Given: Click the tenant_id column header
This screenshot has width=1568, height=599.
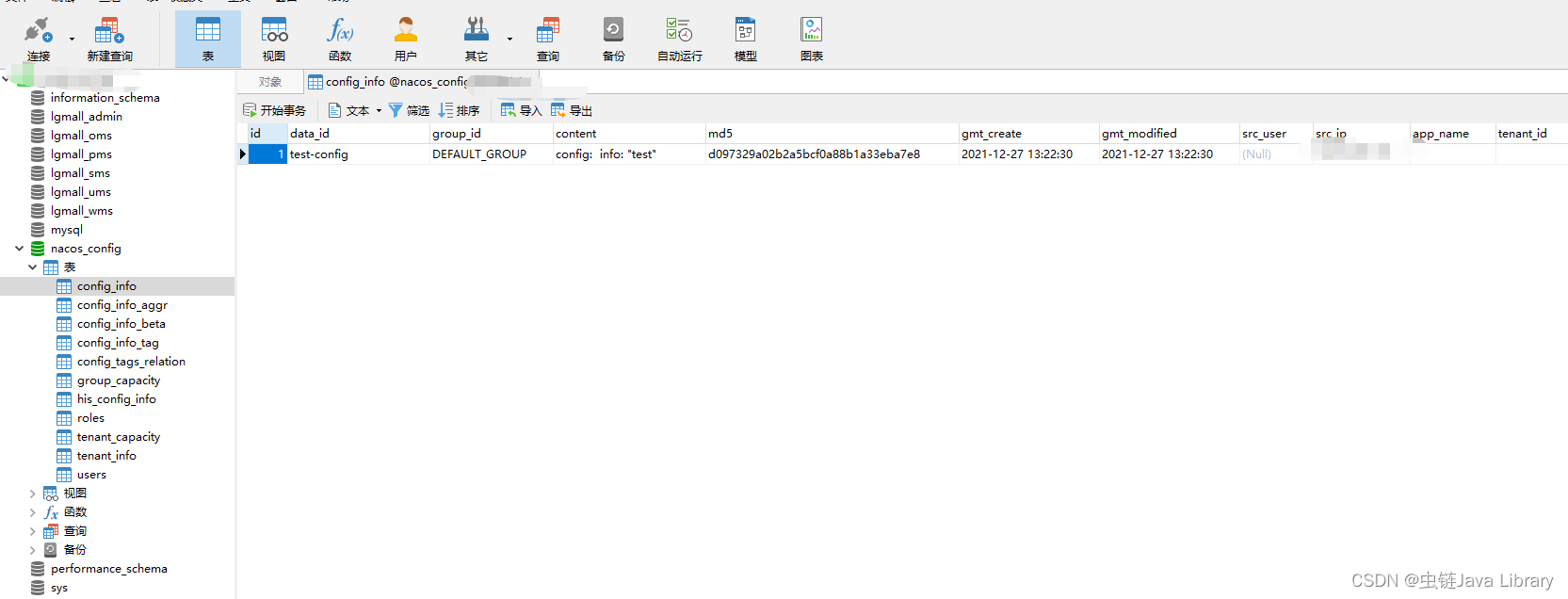Looking at the screenshot, I should 1531,134.
